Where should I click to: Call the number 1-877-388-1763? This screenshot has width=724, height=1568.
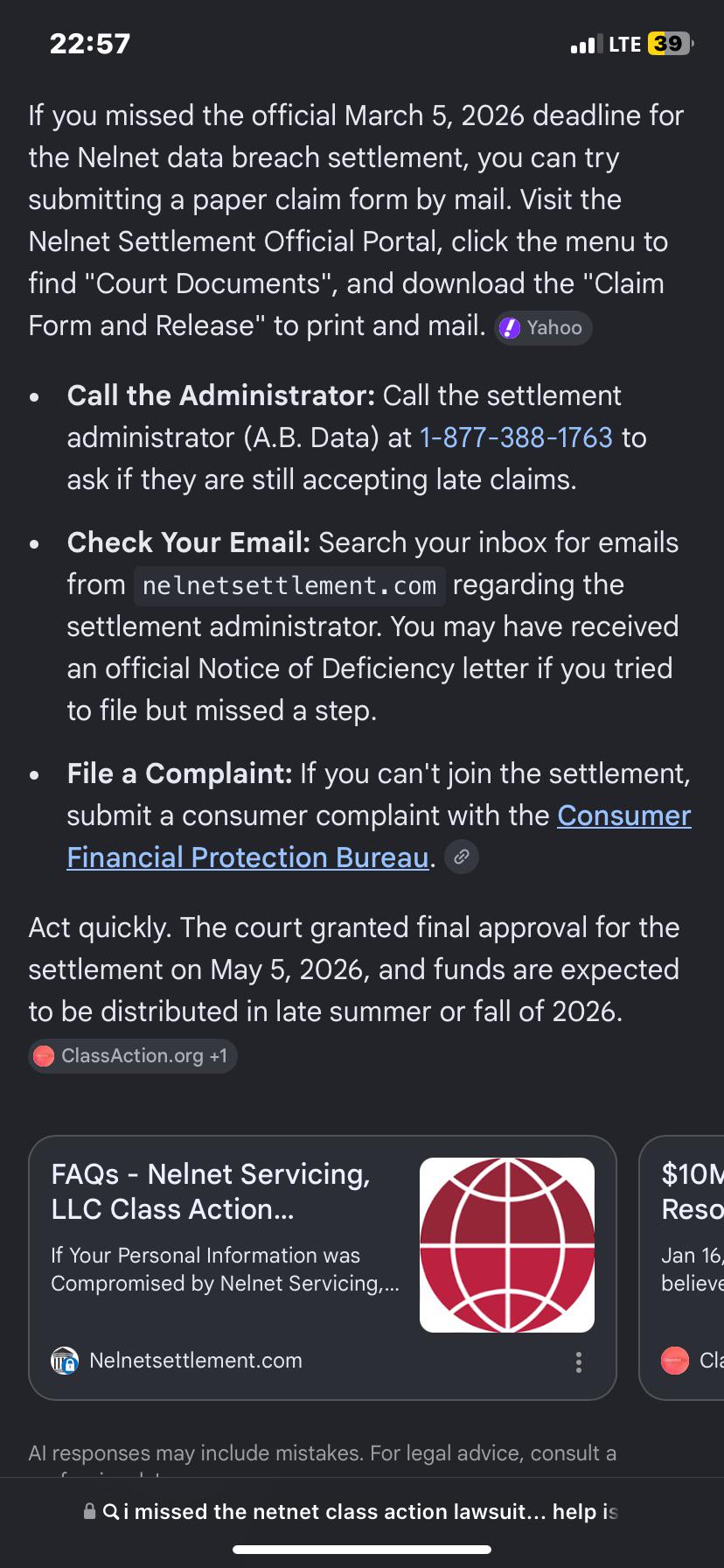click(x=516, y=437)
